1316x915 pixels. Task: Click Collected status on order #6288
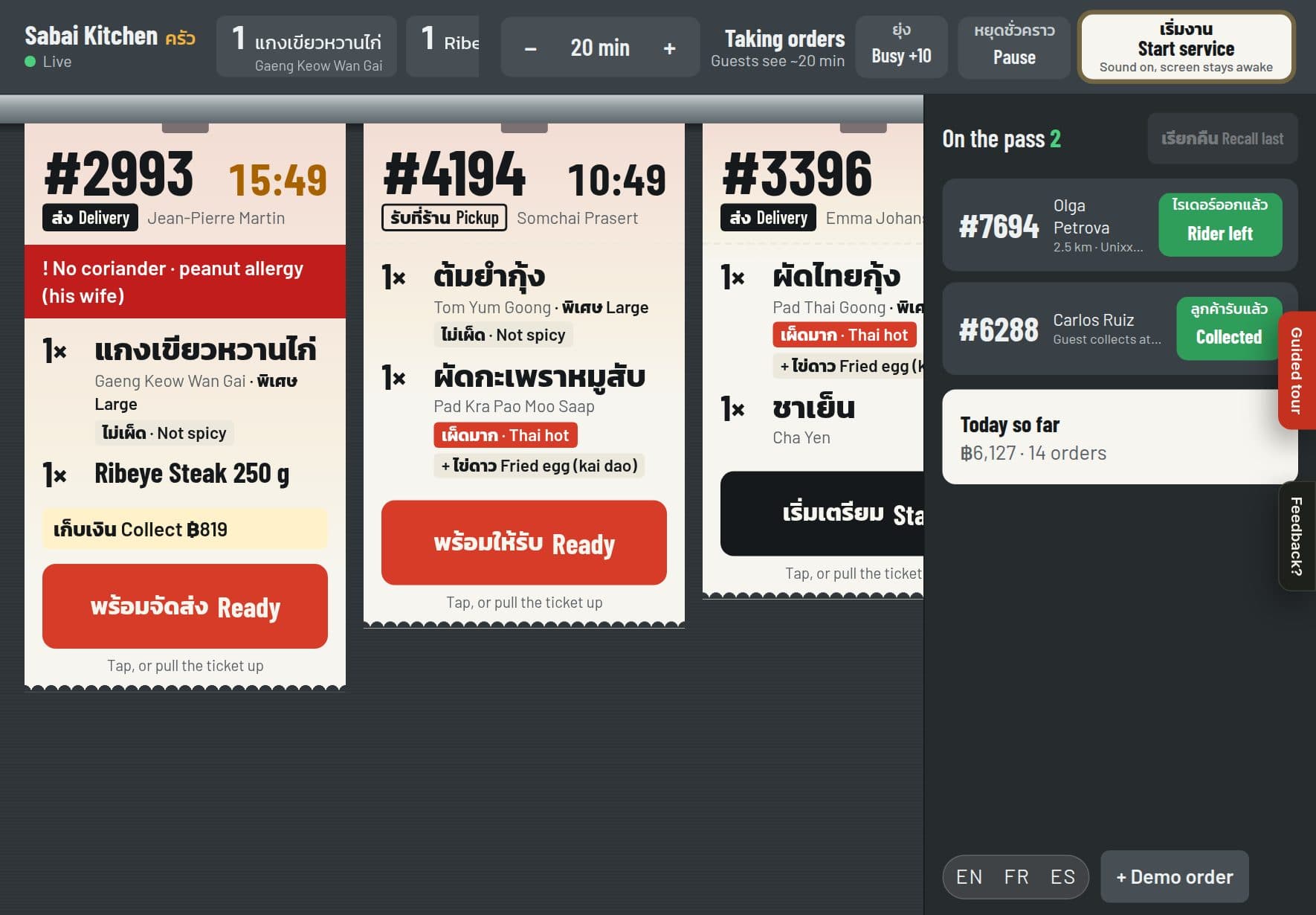1228,328
